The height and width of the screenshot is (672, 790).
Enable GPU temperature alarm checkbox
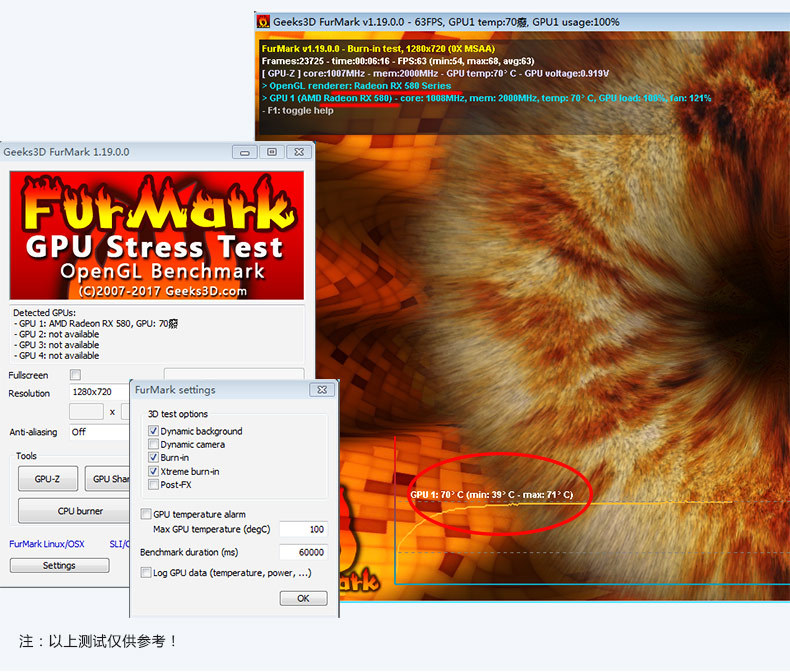point(146,514)
